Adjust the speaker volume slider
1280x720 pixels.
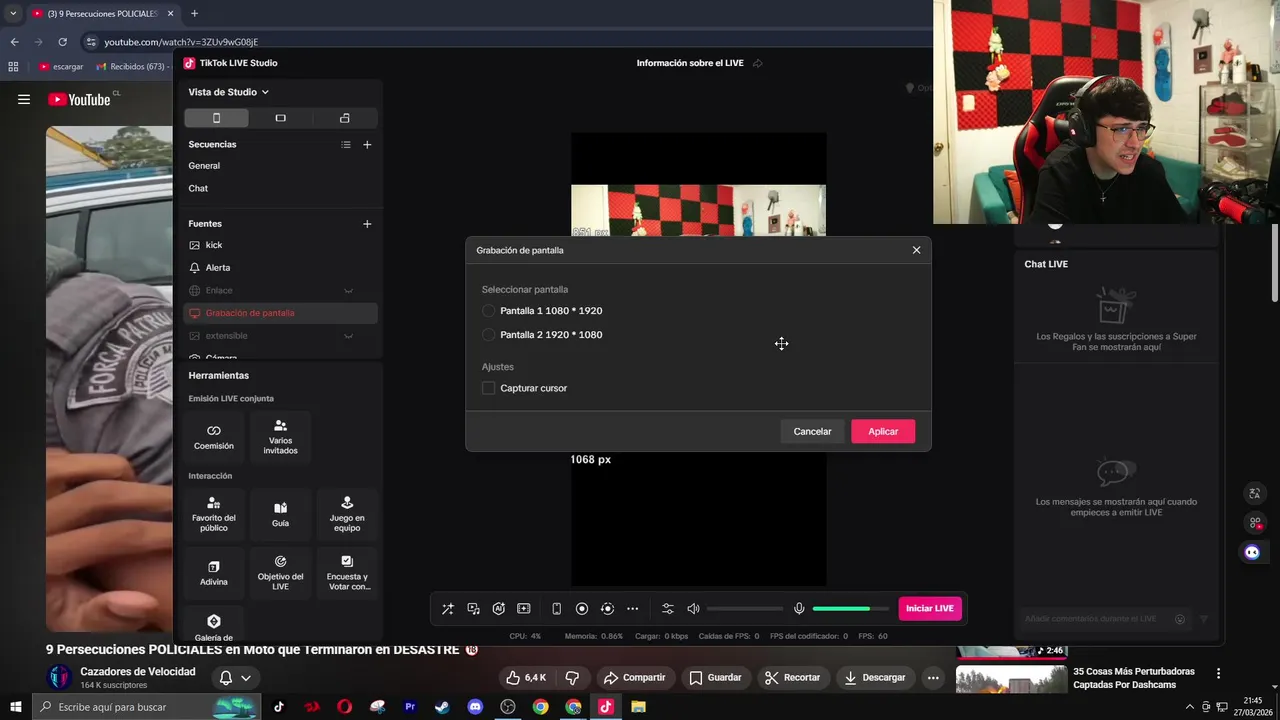[745, 609]
